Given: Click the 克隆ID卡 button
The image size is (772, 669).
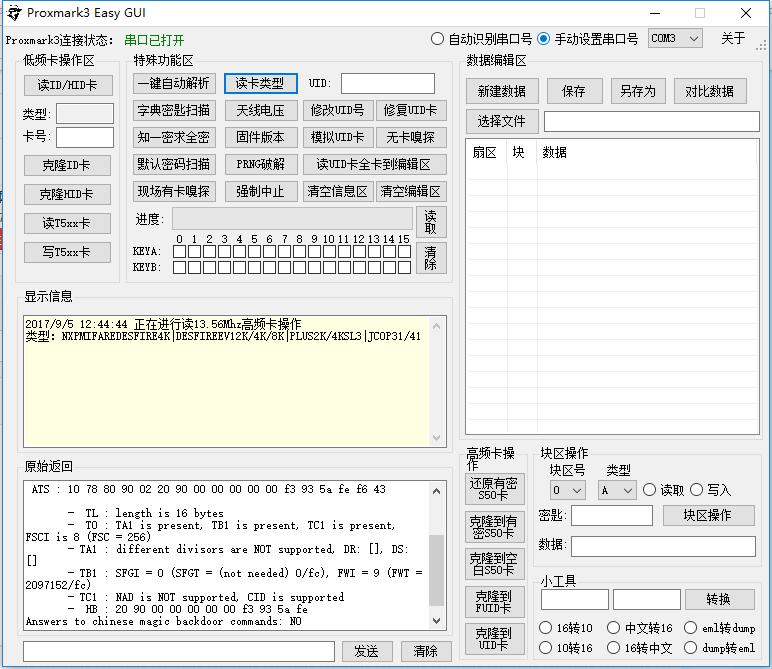Looking at the screenshot, I should [67, 165].
